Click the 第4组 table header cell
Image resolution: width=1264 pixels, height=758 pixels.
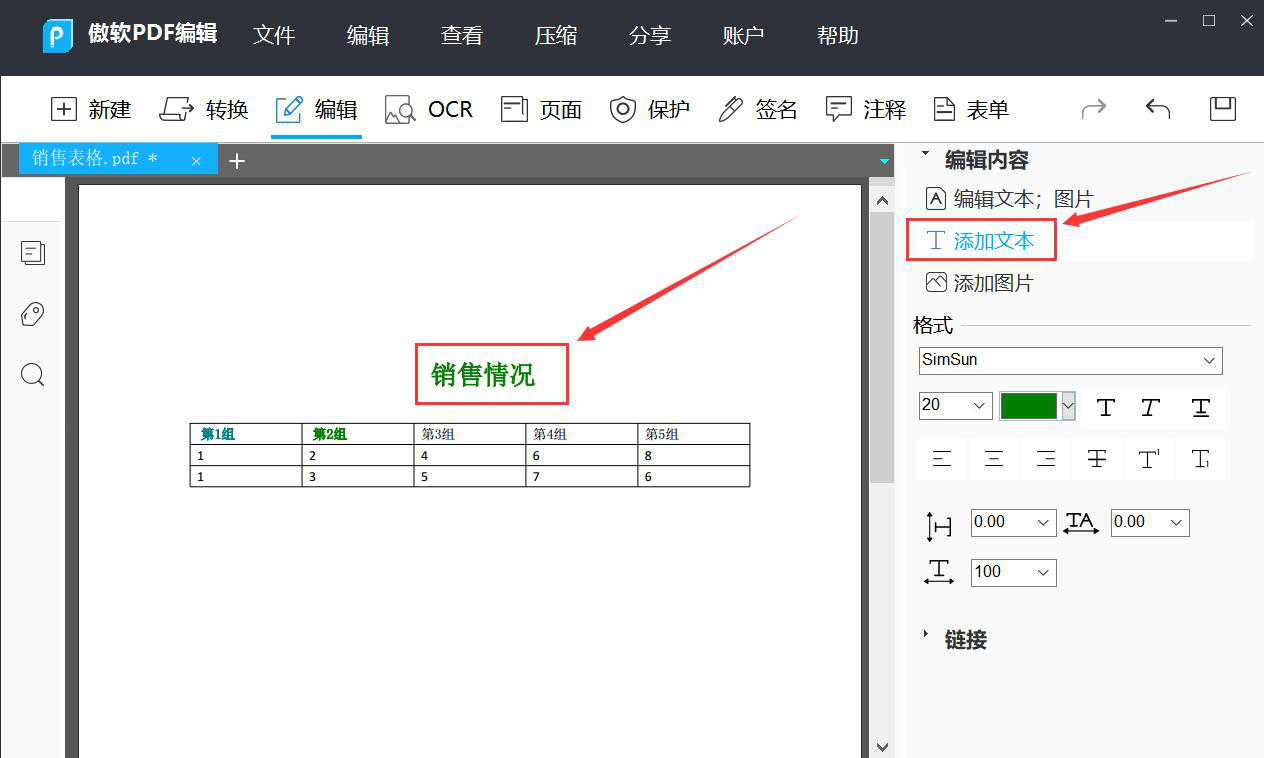pos(582,434)
